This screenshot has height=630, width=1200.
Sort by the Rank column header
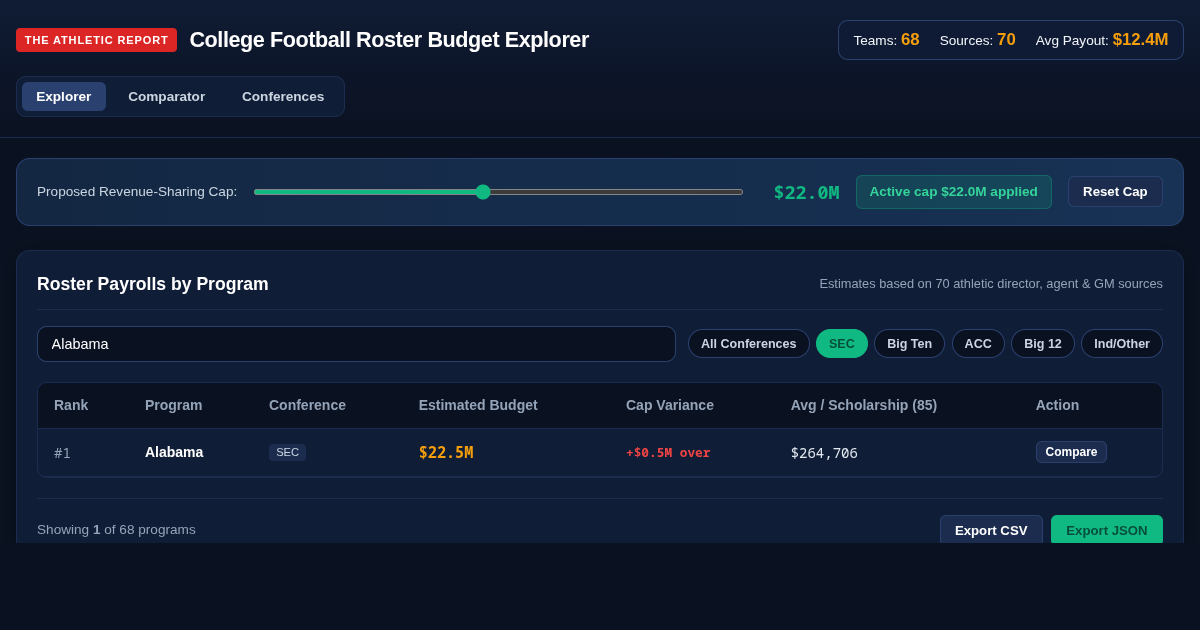click(71, 405)
